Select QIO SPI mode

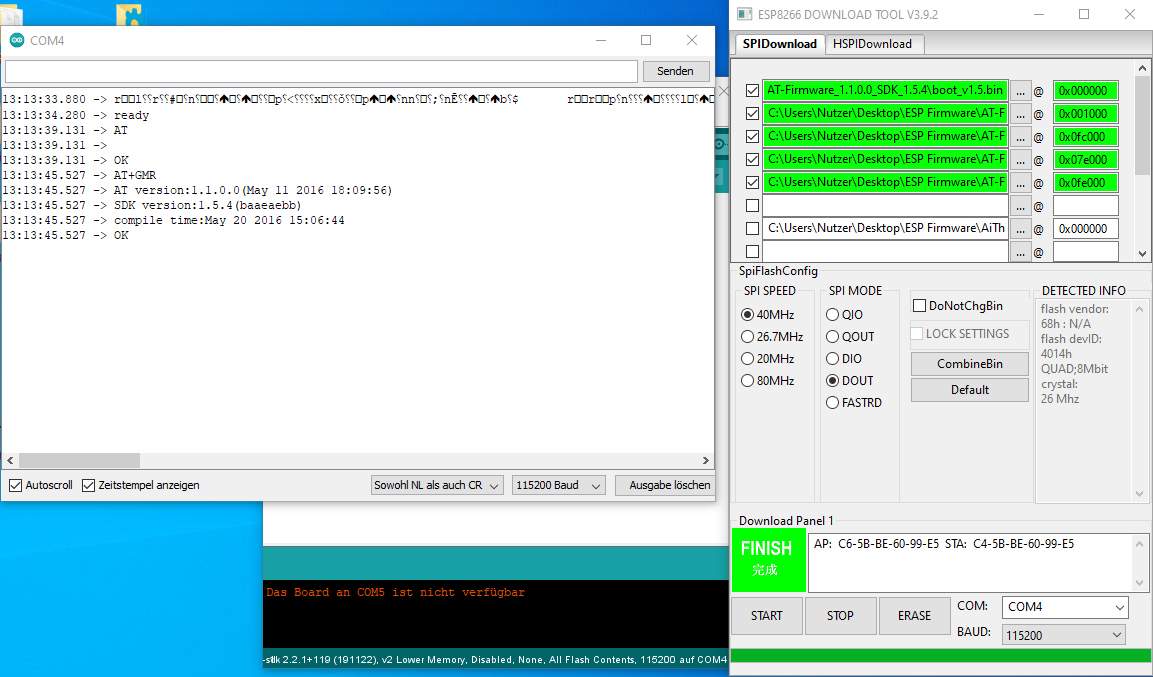(x=832, y=315)
